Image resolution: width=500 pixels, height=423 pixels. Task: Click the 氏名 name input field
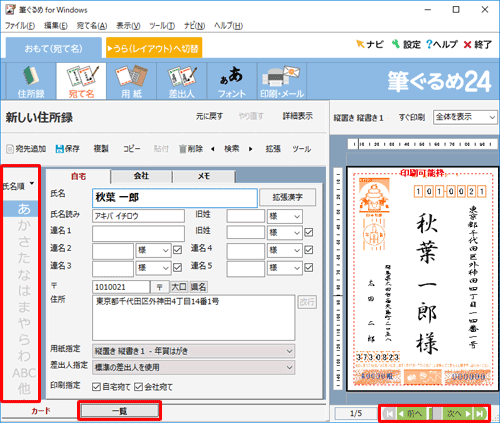[x=175, y=198]
